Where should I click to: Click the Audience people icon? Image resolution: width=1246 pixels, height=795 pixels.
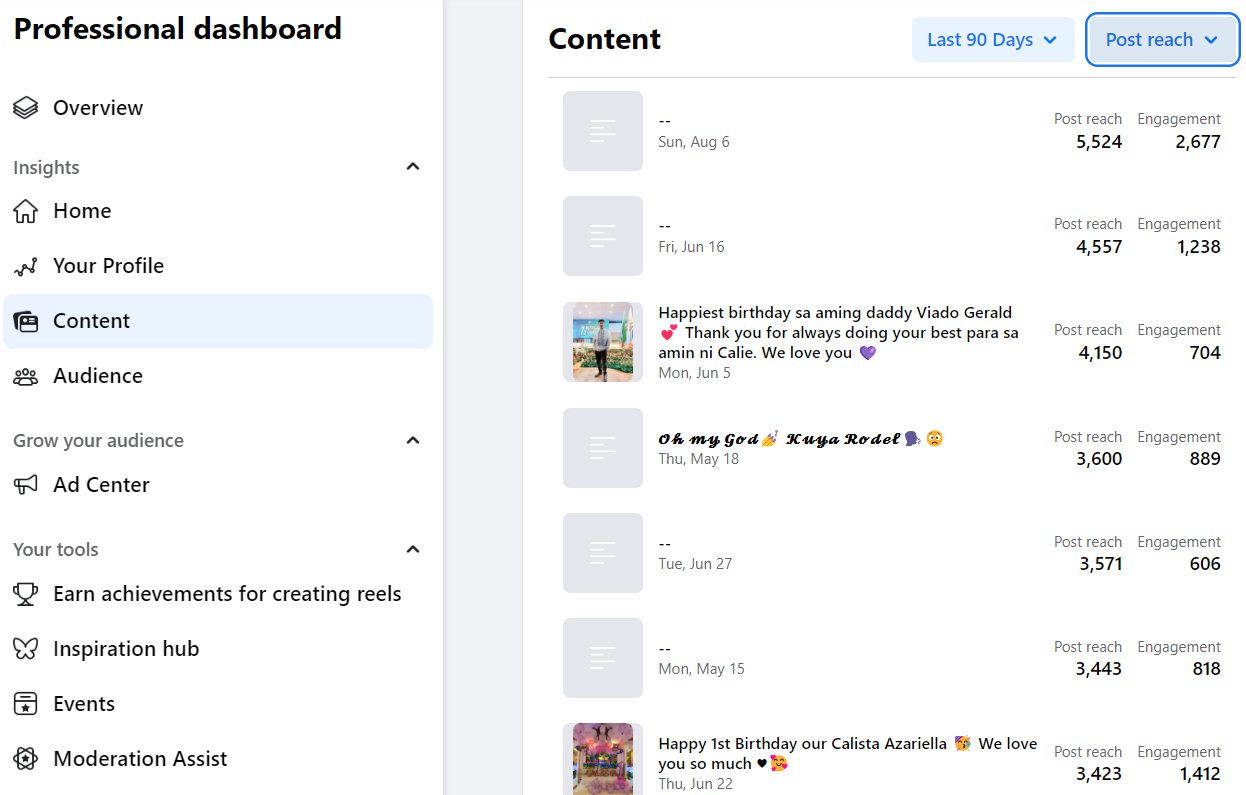click(x=26, y=376)
